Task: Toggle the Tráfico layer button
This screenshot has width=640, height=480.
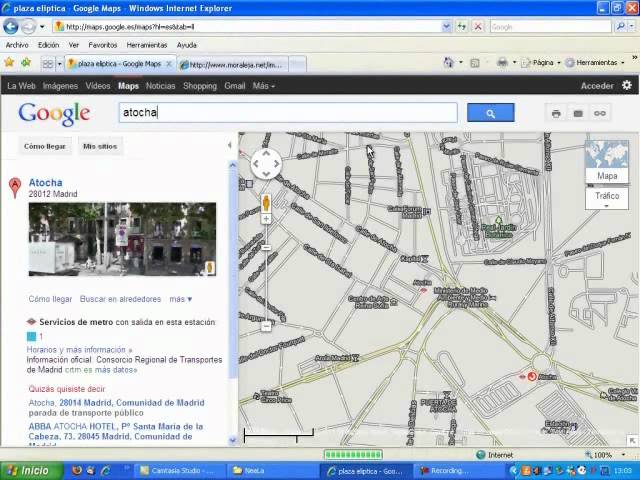Action: (607, 198)
